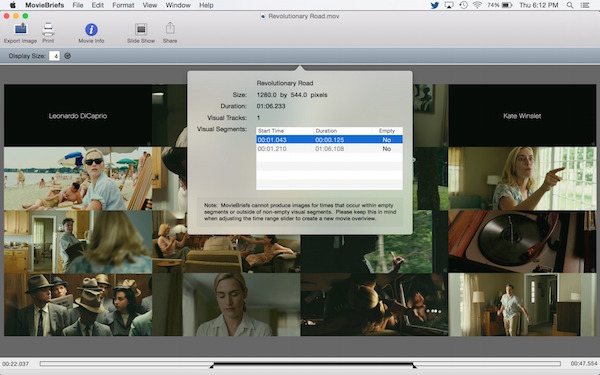This screenshot has width=600, height=375.
Task: Click the right handle of the time range slider
Action: click(414, 365)
